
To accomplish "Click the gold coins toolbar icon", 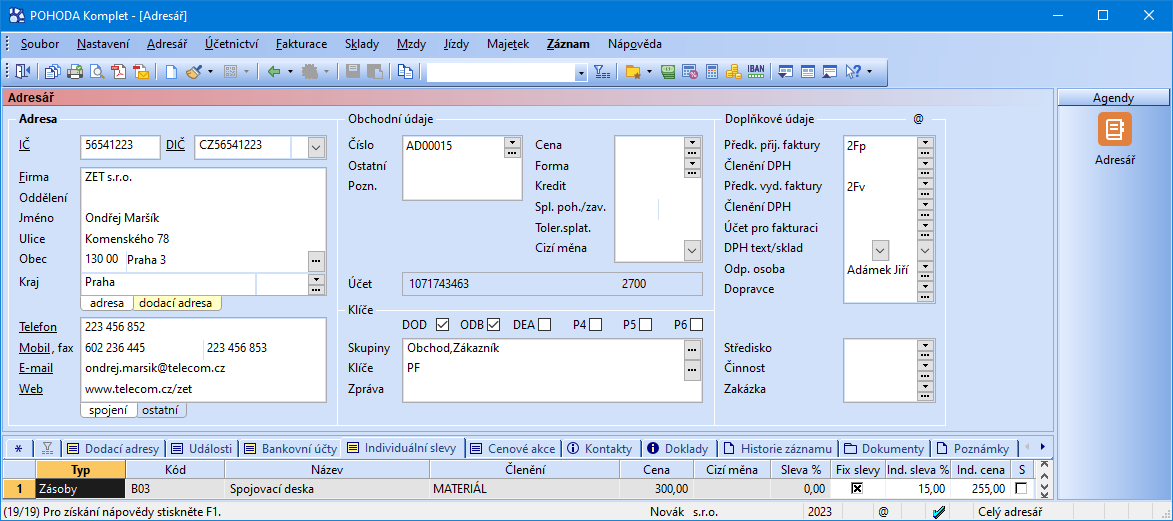I will pos(733,72).
